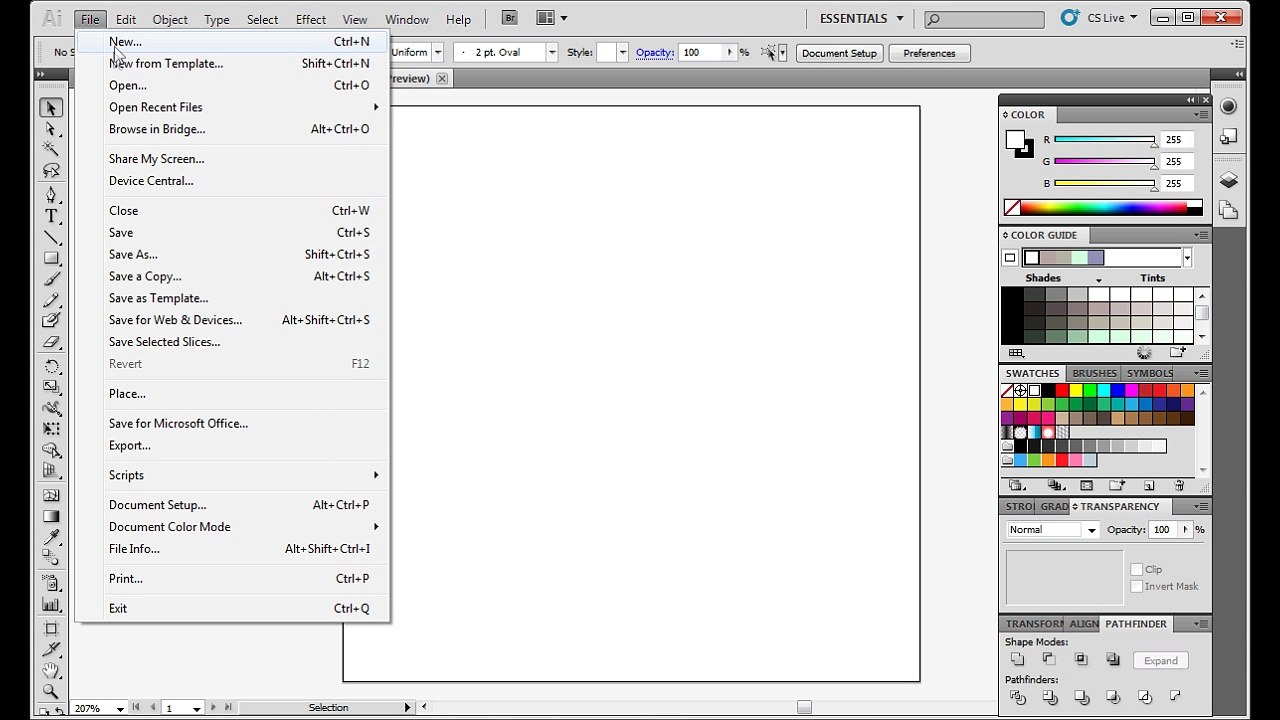The height and width of the screenshot is (720, 1280).
Task: Expand the Scripts submenu
Action: 244,475
